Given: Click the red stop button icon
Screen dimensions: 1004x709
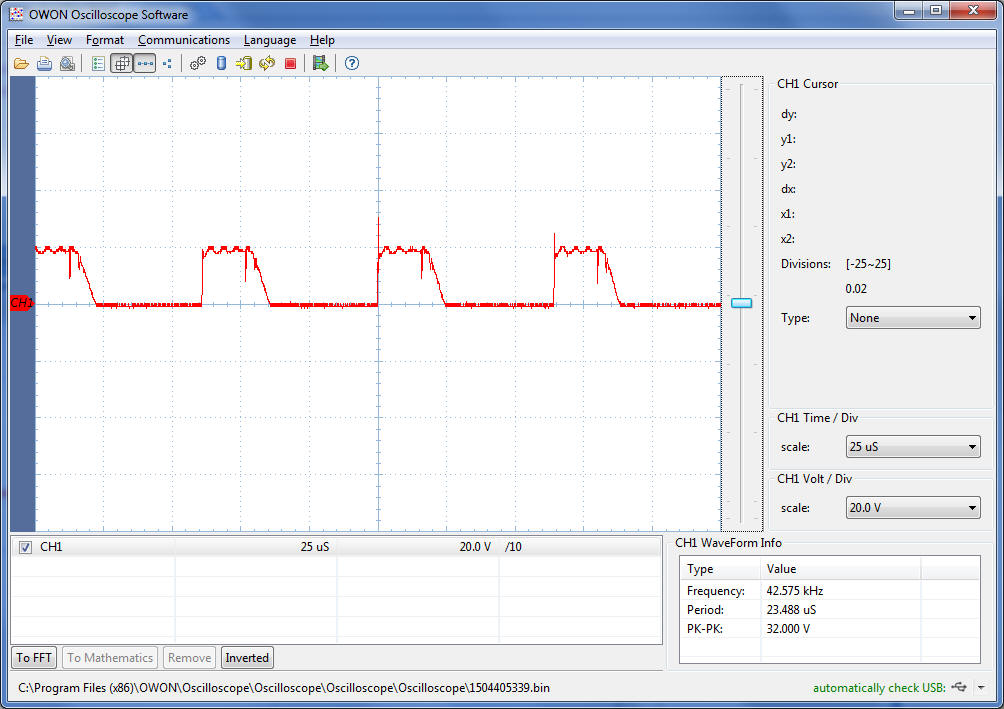Looking at the screenshot, I should point(290,63).
